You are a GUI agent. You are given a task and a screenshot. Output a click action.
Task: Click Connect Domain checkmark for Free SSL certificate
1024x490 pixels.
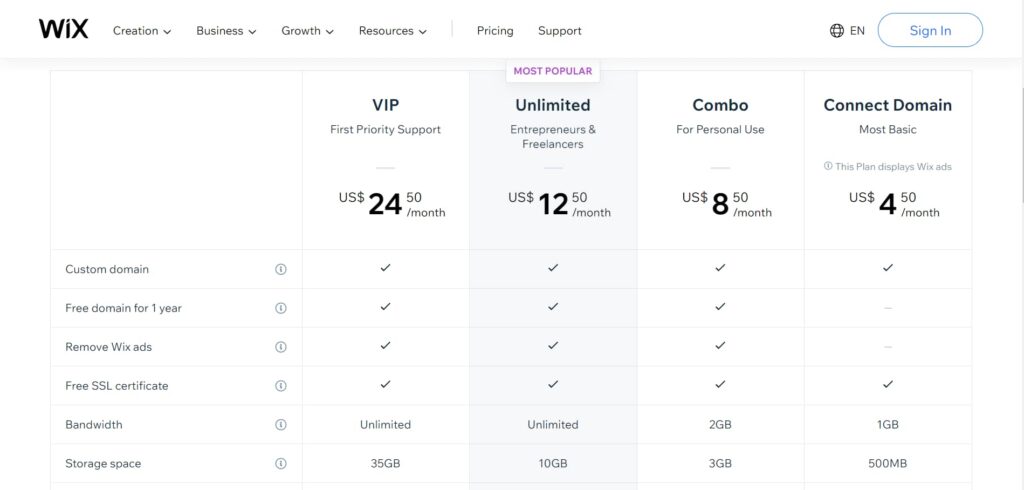888,384
